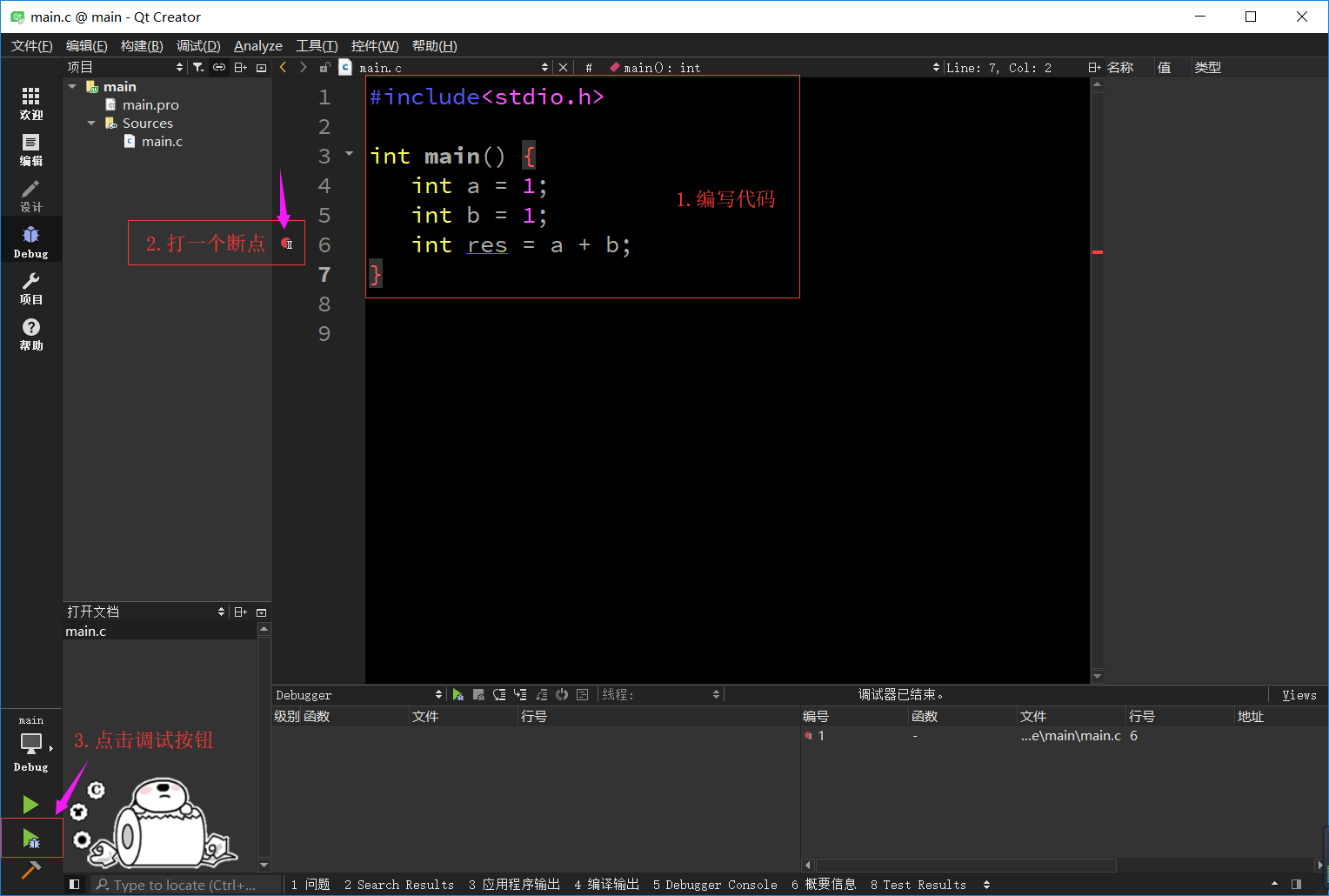
Task: Toggle the left sidebar visibility button
Action: click(75, 884)
